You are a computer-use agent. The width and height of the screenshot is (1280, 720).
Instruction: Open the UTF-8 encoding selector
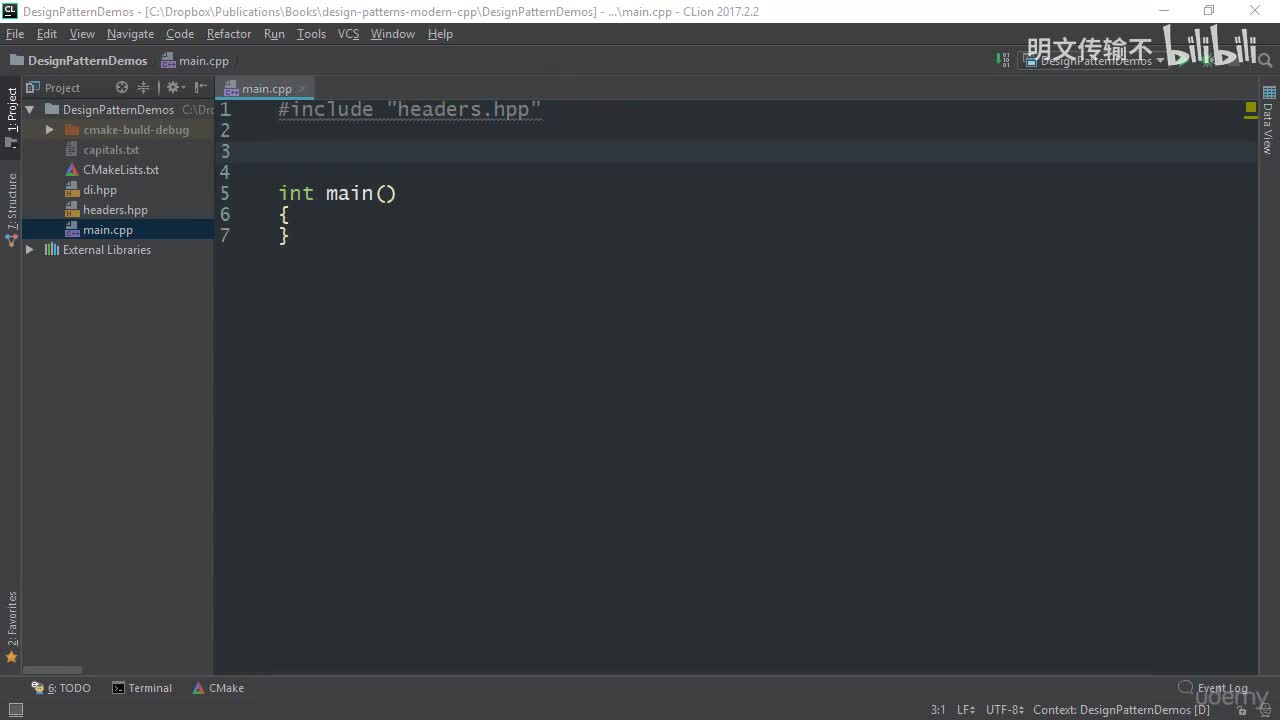(x=1005, y=710)
